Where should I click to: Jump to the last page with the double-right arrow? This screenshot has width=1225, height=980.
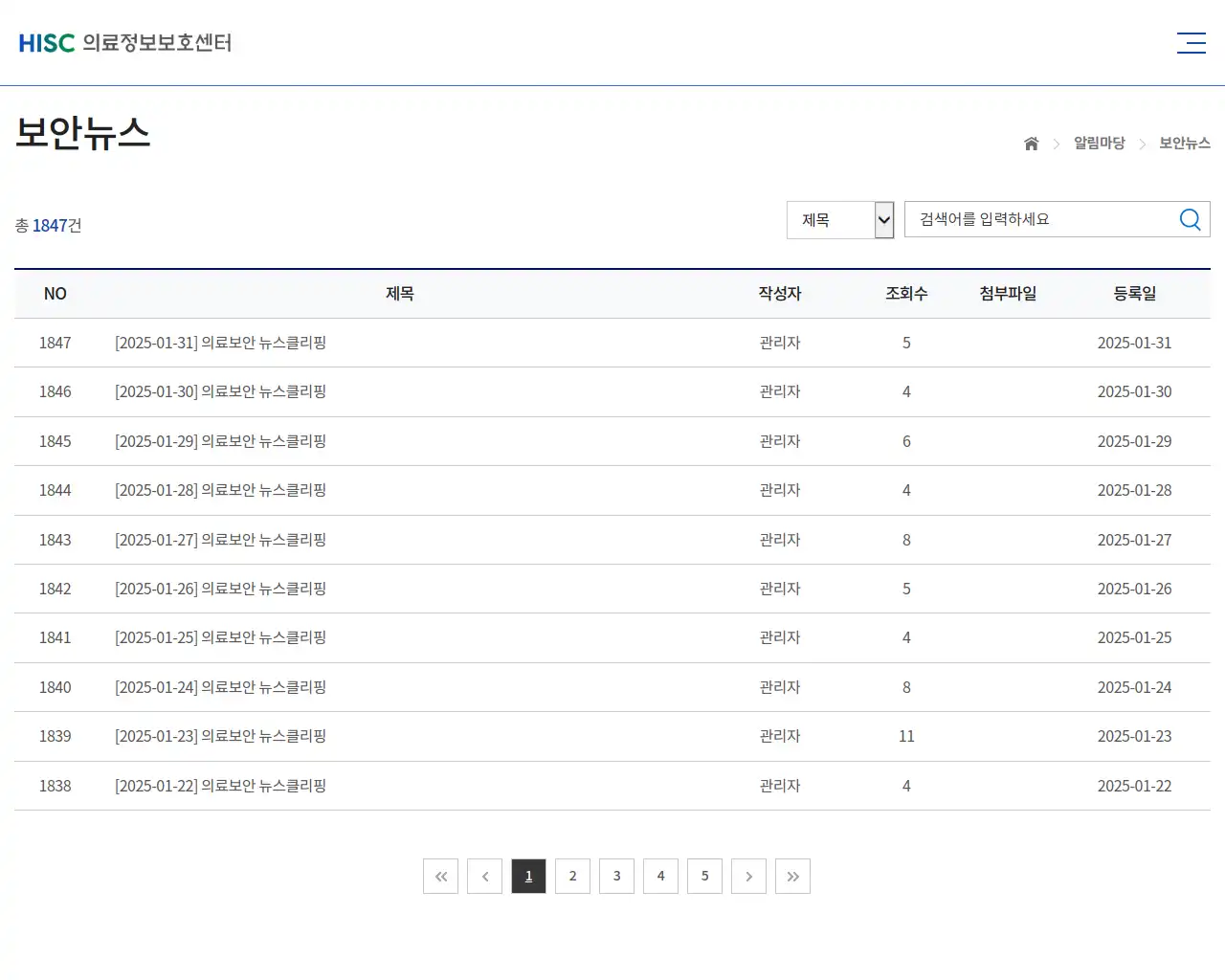click(792, 876)
